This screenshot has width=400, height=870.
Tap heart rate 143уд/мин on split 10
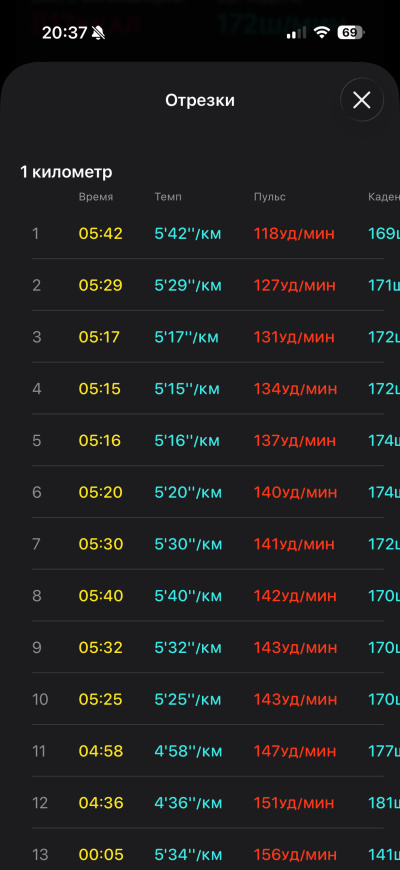point(295,699)
